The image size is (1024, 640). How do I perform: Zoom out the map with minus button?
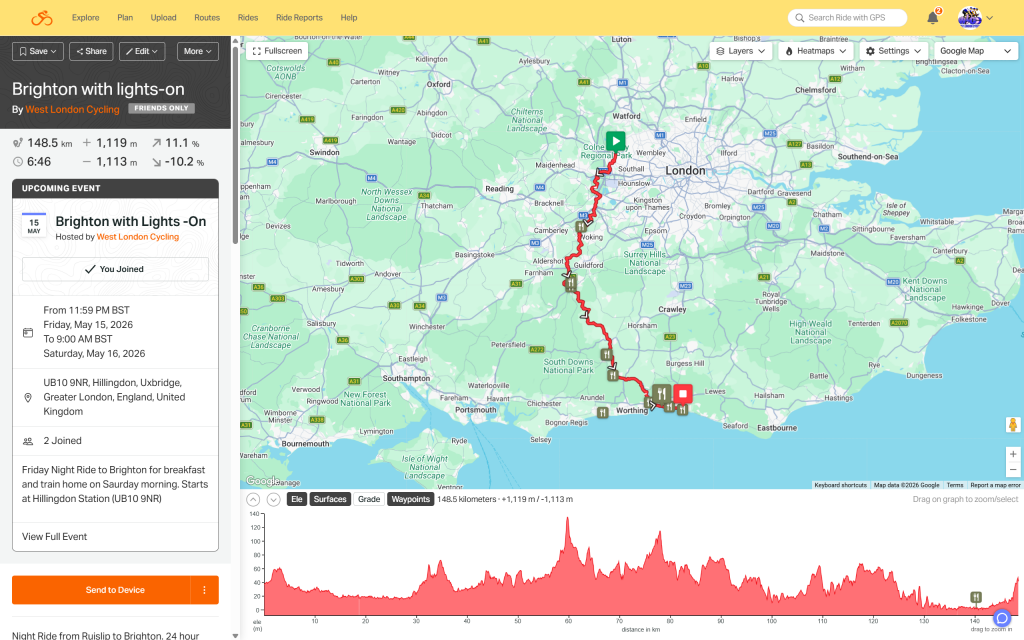point(1013,469)
